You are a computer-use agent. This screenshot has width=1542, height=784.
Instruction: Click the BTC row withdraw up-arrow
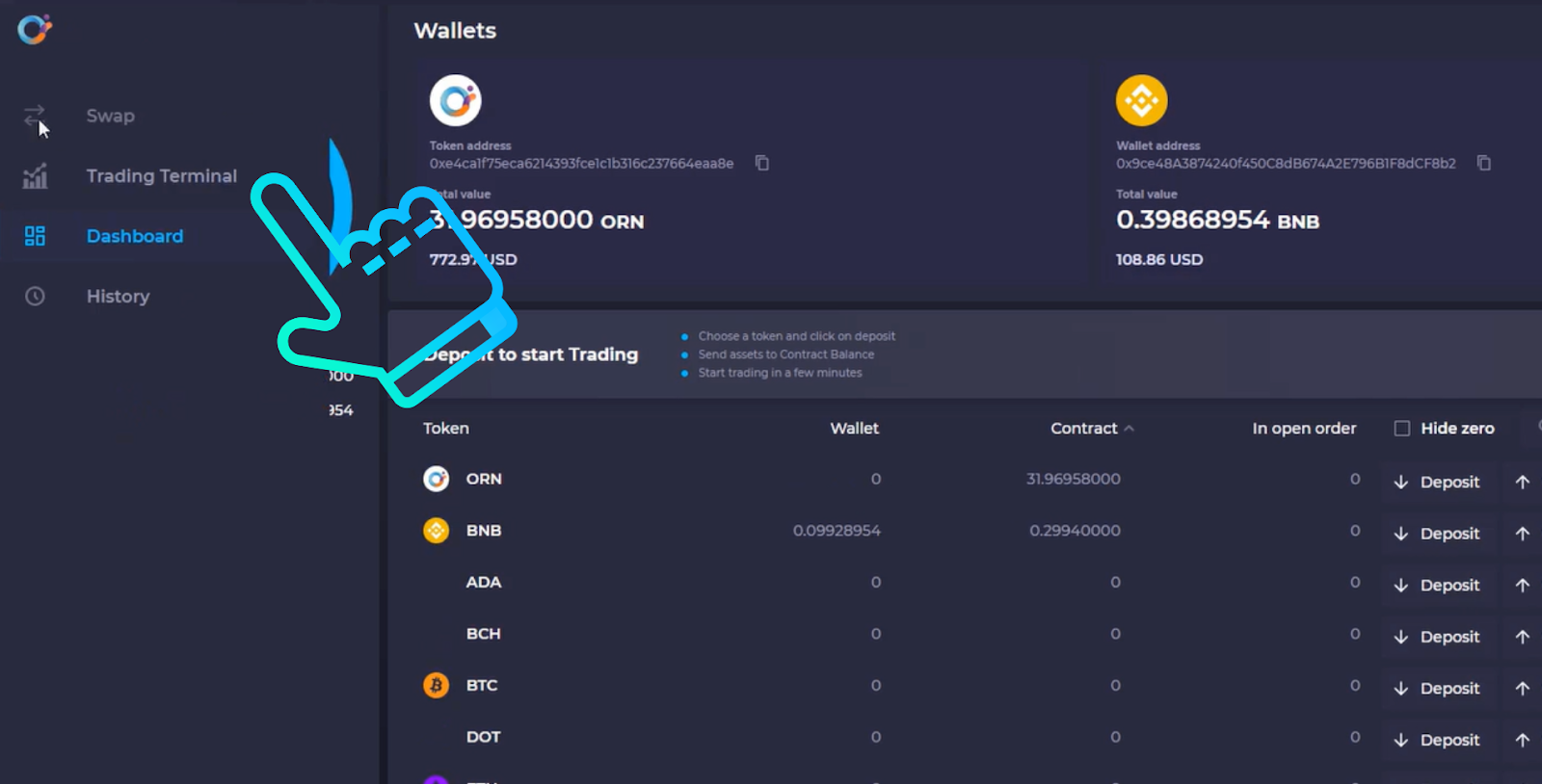pyautogui.click(x=1523, y=689)
